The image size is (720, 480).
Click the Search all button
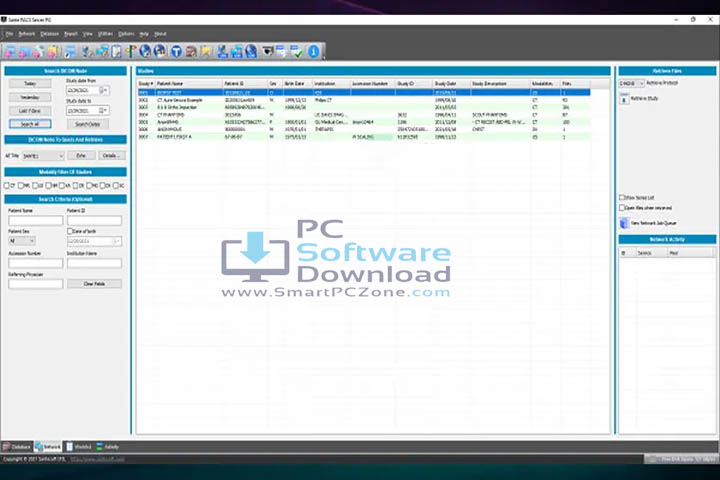pos(30,124)
